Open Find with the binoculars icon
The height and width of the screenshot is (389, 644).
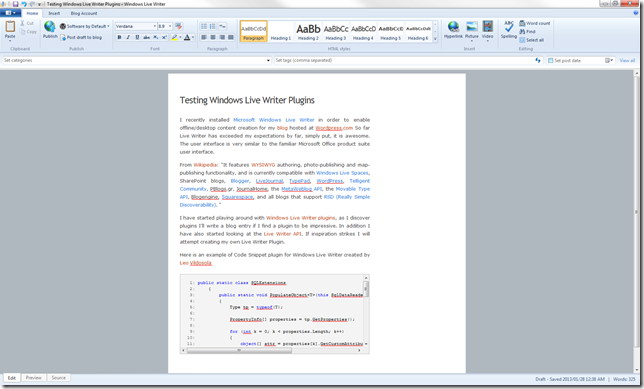click(x=527, y=32)
